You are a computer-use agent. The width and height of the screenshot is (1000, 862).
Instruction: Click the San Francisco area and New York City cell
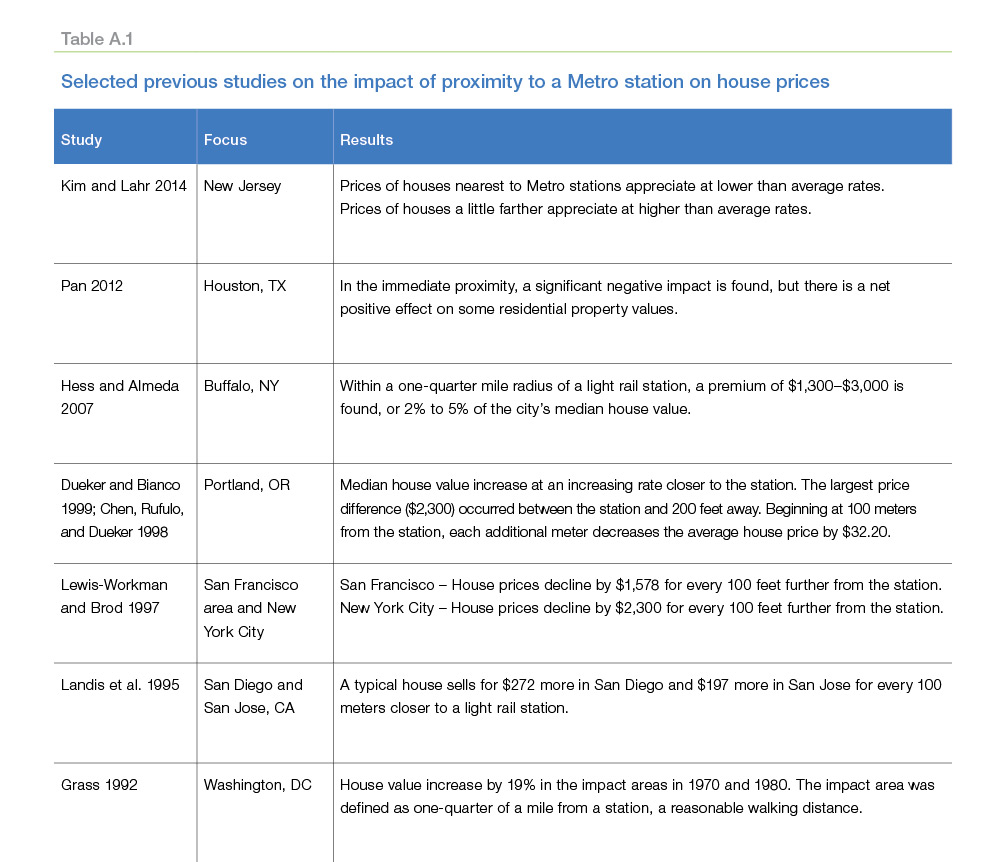pyautogui.click(x=251, y=608)
